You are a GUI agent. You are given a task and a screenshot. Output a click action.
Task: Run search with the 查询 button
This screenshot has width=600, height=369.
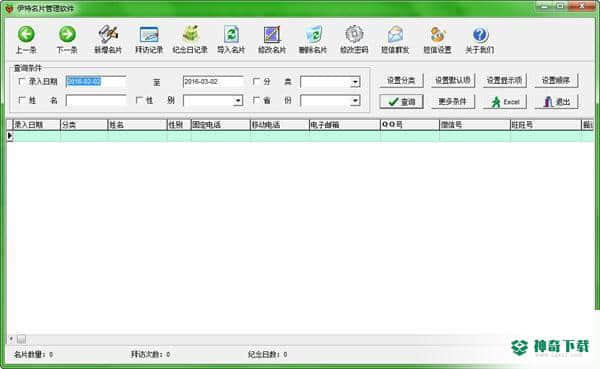[401, 102]
